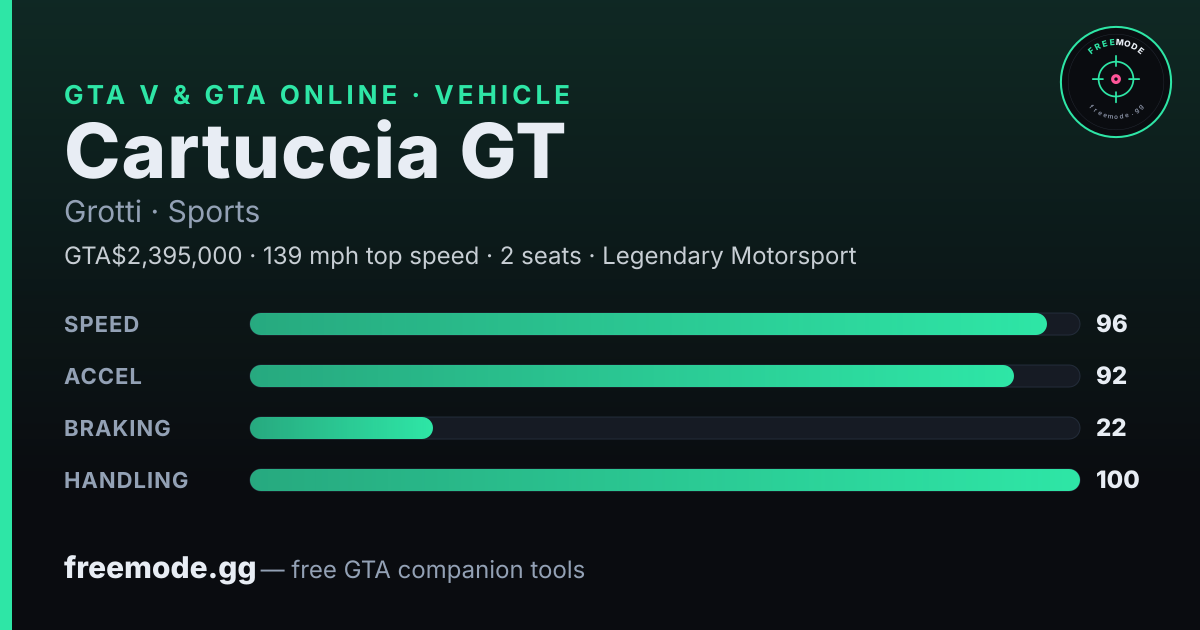1200x630 pixels.
Task: Click the HANDLING label
Action: point(127,480)
